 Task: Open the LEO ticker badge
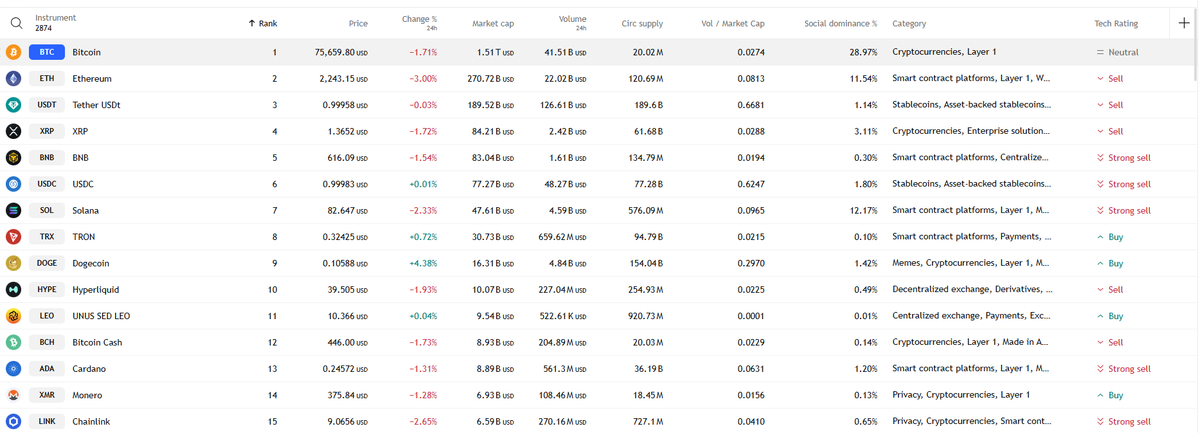click(x=47, y=316)
